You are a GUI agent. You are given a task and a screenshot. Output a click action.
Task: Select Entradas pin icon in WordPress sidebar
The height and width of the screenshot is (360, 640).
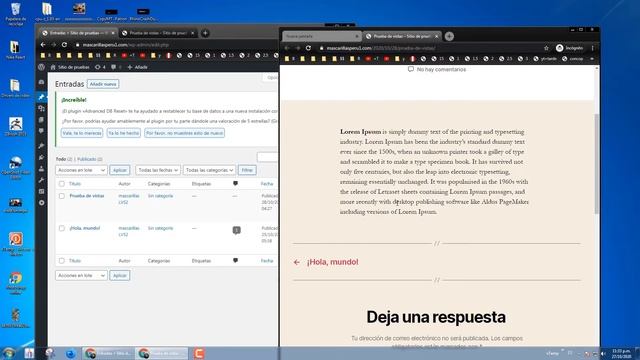42,97
